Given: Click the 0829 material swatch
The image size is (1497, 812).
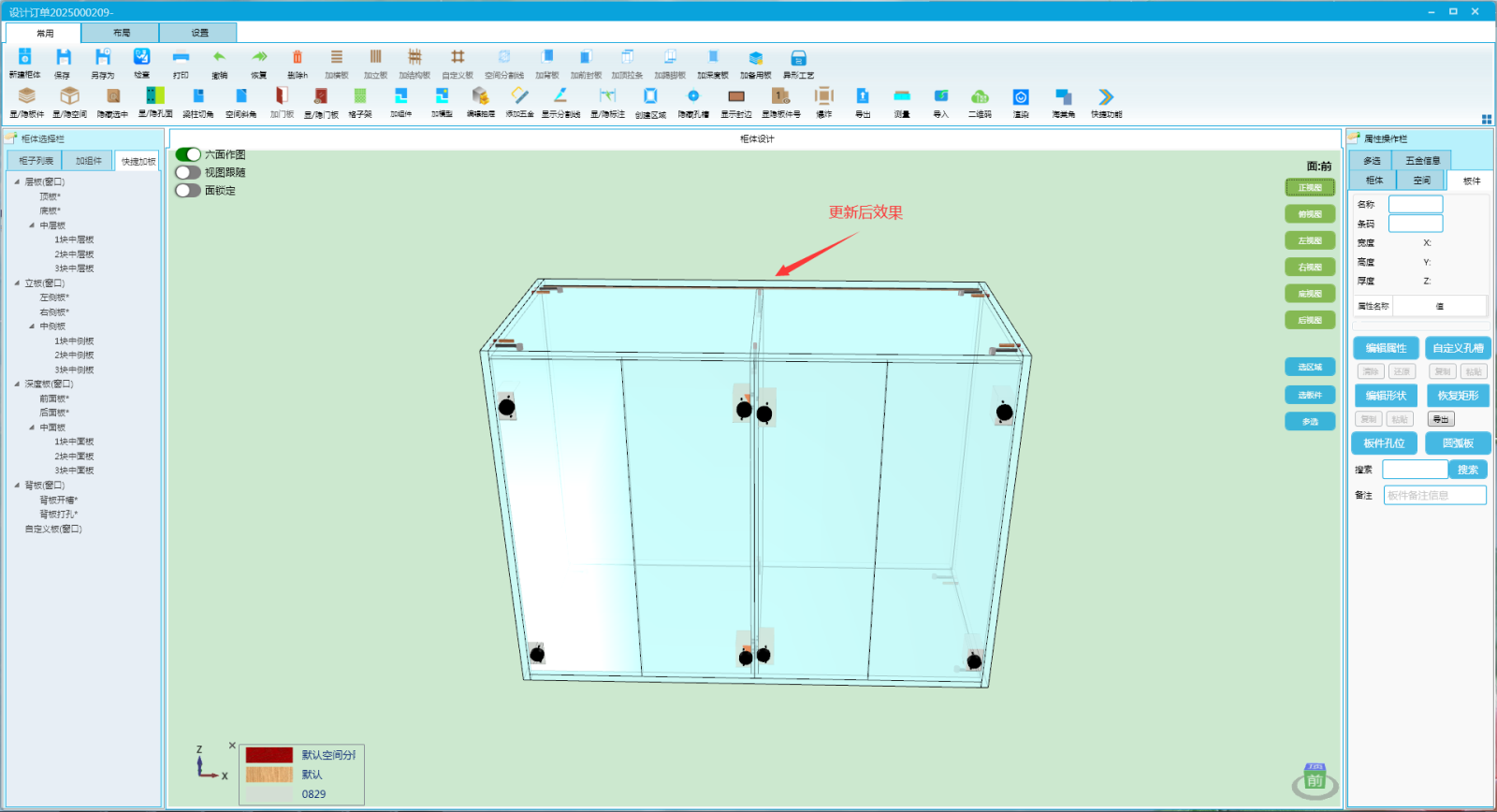Looking at the screenshot, I should tap(269, 794).
